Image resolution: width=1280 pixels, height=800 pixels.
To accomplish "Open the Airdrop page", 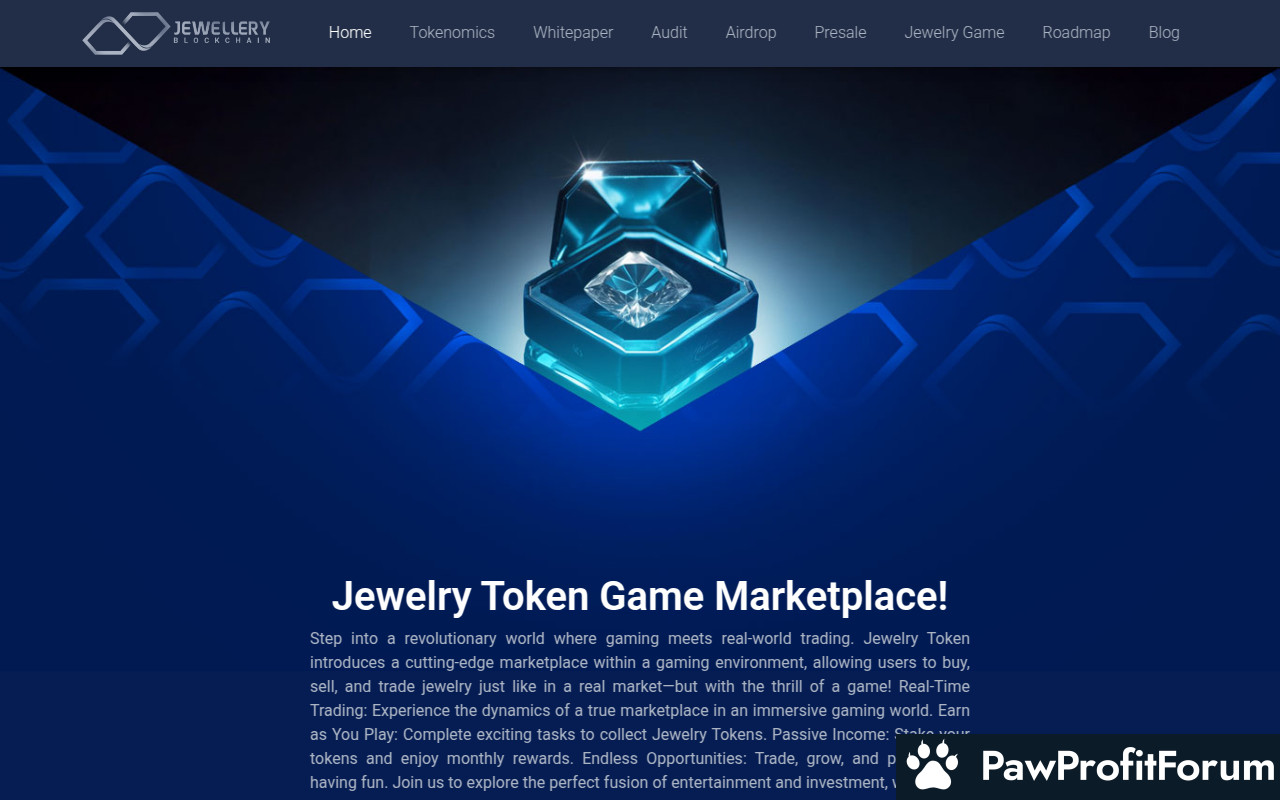I will click(x=751, y=32).
